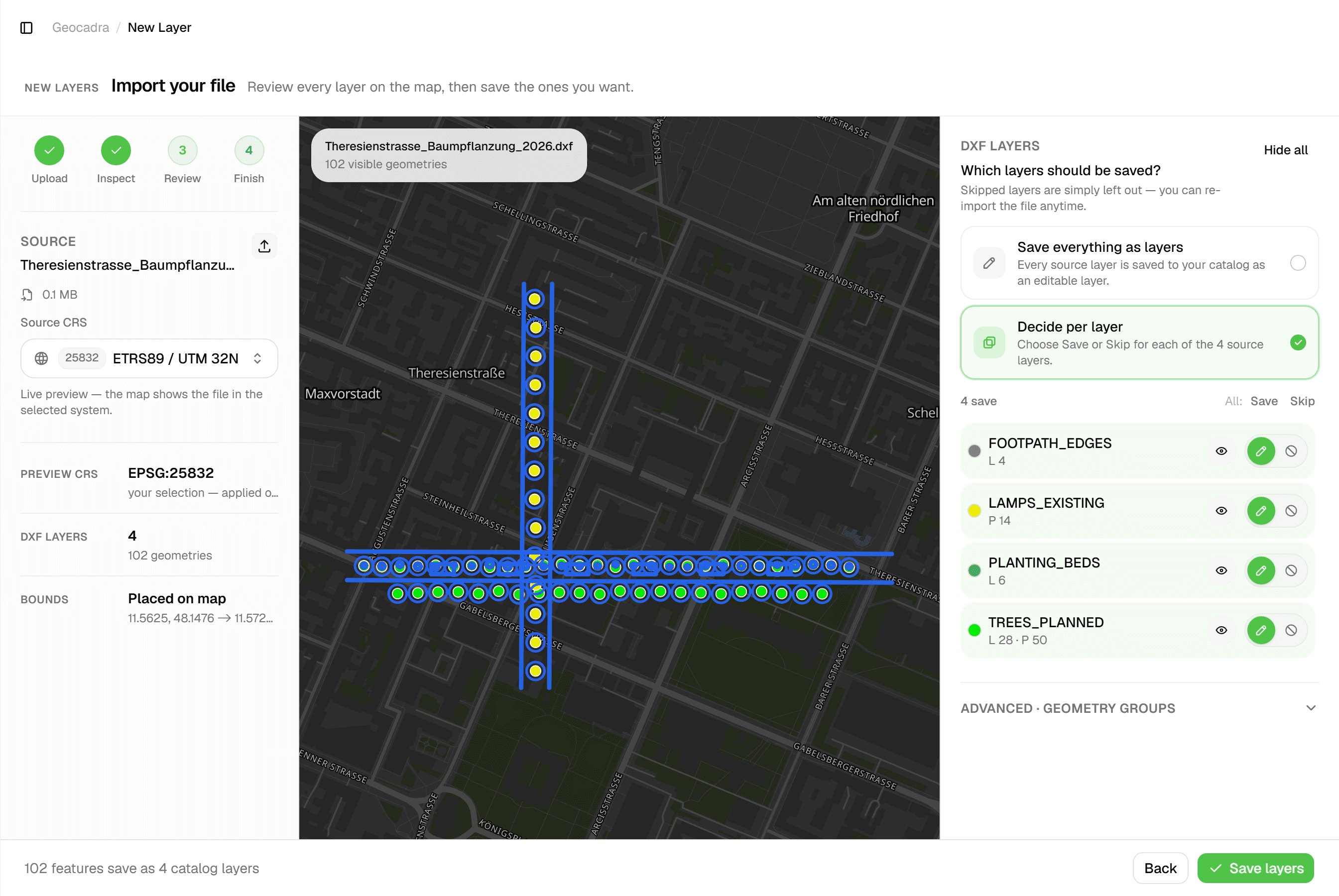
Task: Skip the LAMPS_EXISTING layer
Action: pyautogui.click(x=1291, y=511)
